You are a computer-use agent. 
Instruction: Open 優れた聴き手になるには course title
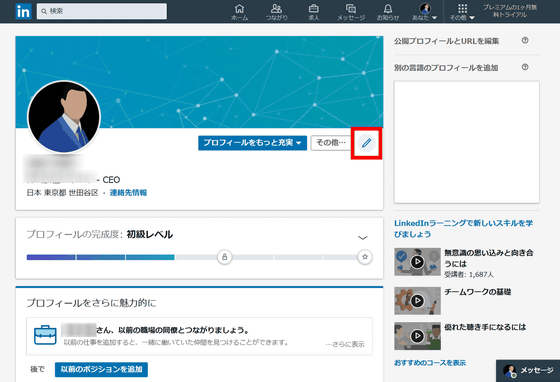[x=485, y=327]
